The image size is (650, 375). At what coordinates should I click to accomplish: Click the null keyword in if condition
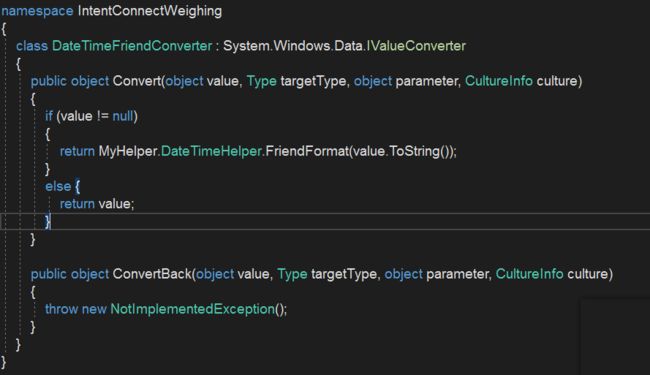(x=123, y=116)
